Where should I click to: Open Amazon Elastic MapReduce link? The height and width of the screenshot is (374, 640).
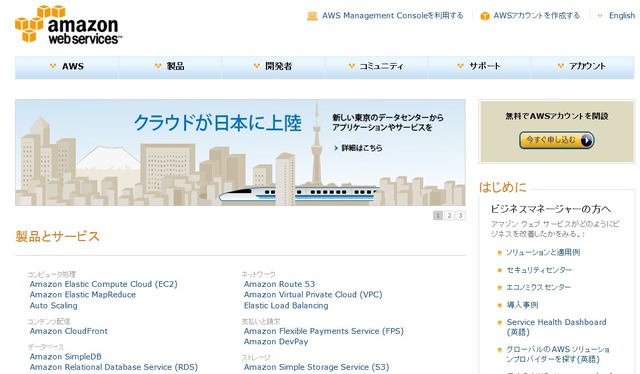click(83, 295)
